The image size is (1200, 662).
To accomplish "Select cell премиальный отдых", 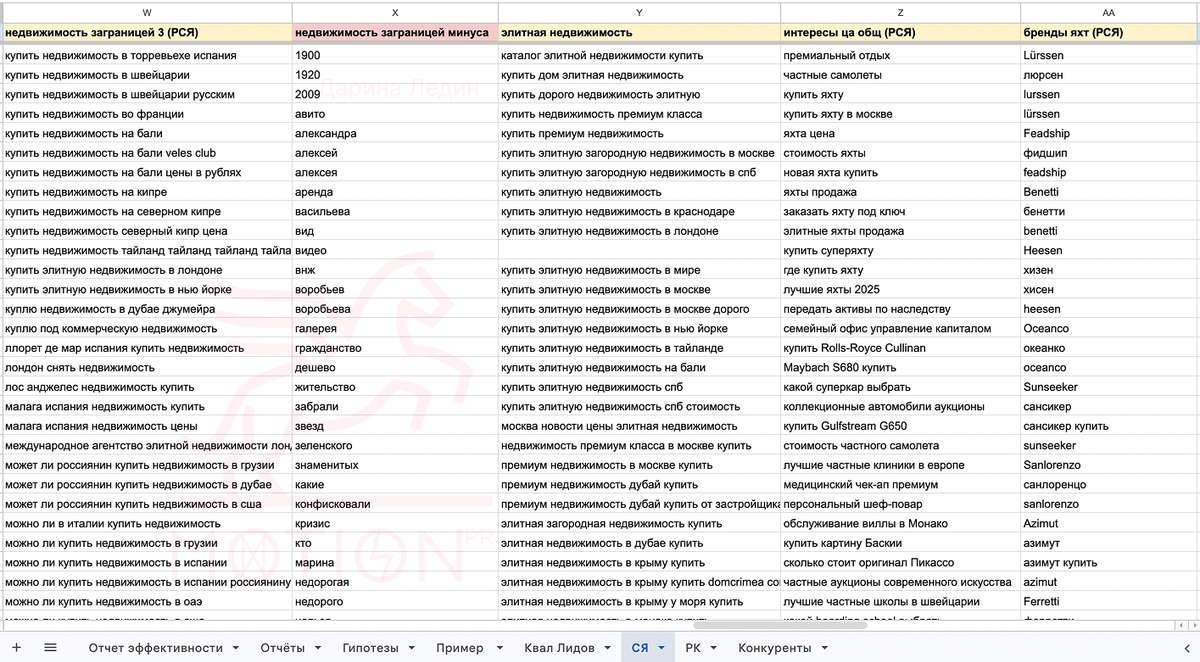I will click(x=900, y=55).
